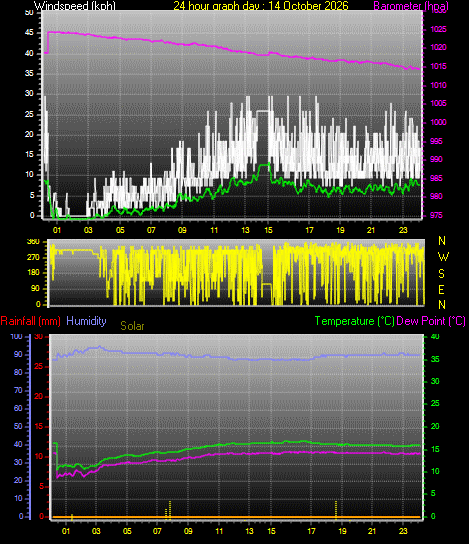Viewport: 469px width, 544px height.
Task: Click the 23 hour label under temperature graph
Action: [x=403, y=531]
